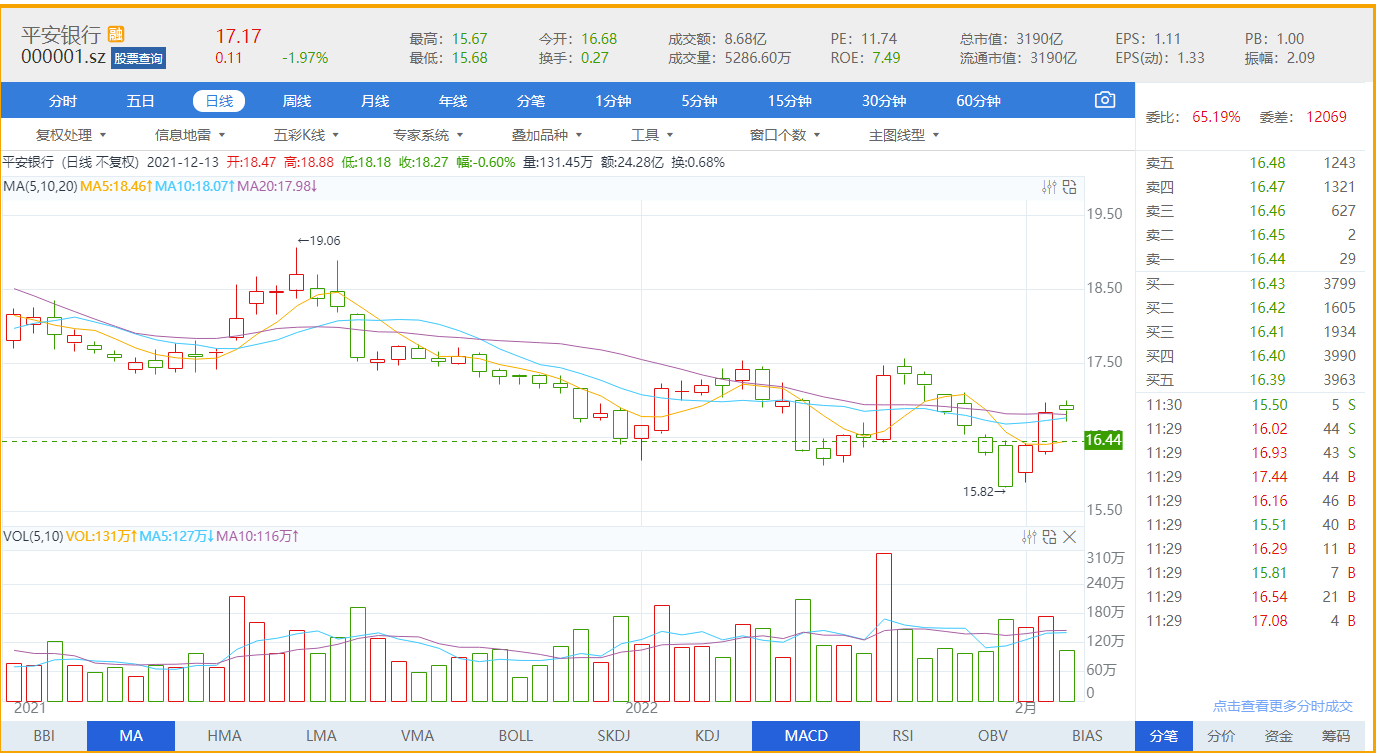Switch to 周线 weekly chart
The width and height of the screenshot is (1376, 753).
(297, 101)
